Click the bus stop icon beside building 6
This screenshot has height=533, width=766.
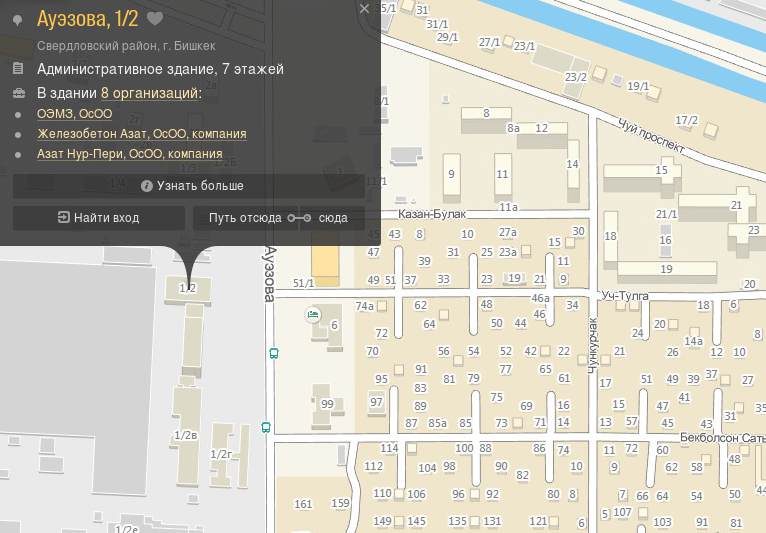(273, 353)
